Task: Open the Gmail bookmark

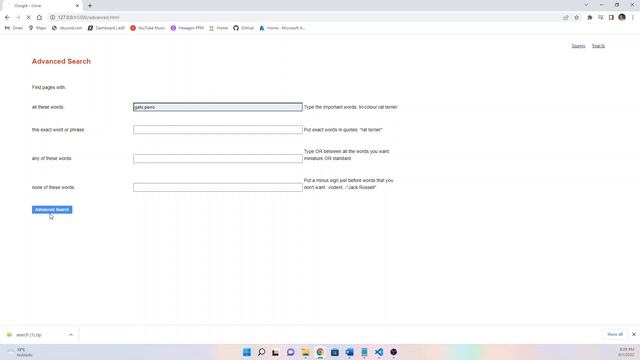Action: pyautogui.click(x=14, y=28)
